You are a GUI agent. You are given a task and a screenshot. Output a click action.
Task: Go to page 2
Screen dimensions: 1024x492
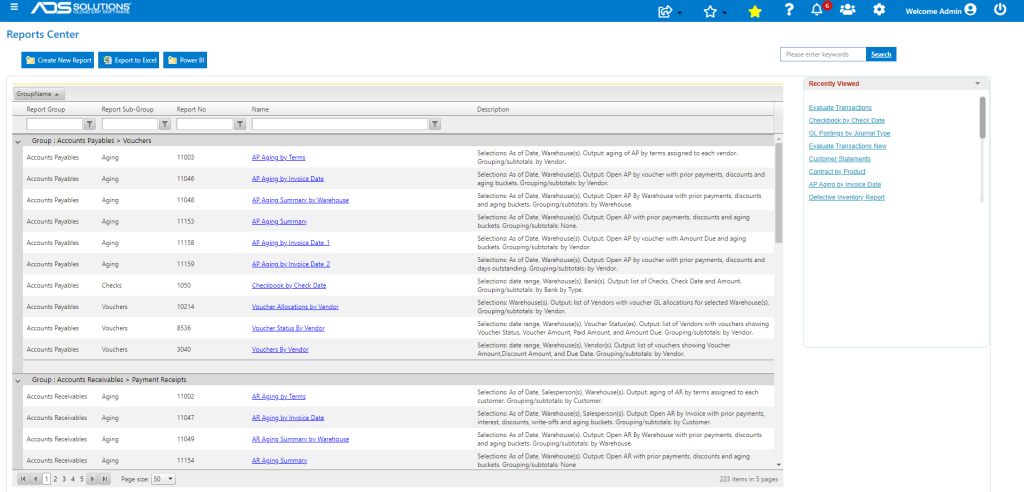[x=56, y=479]
